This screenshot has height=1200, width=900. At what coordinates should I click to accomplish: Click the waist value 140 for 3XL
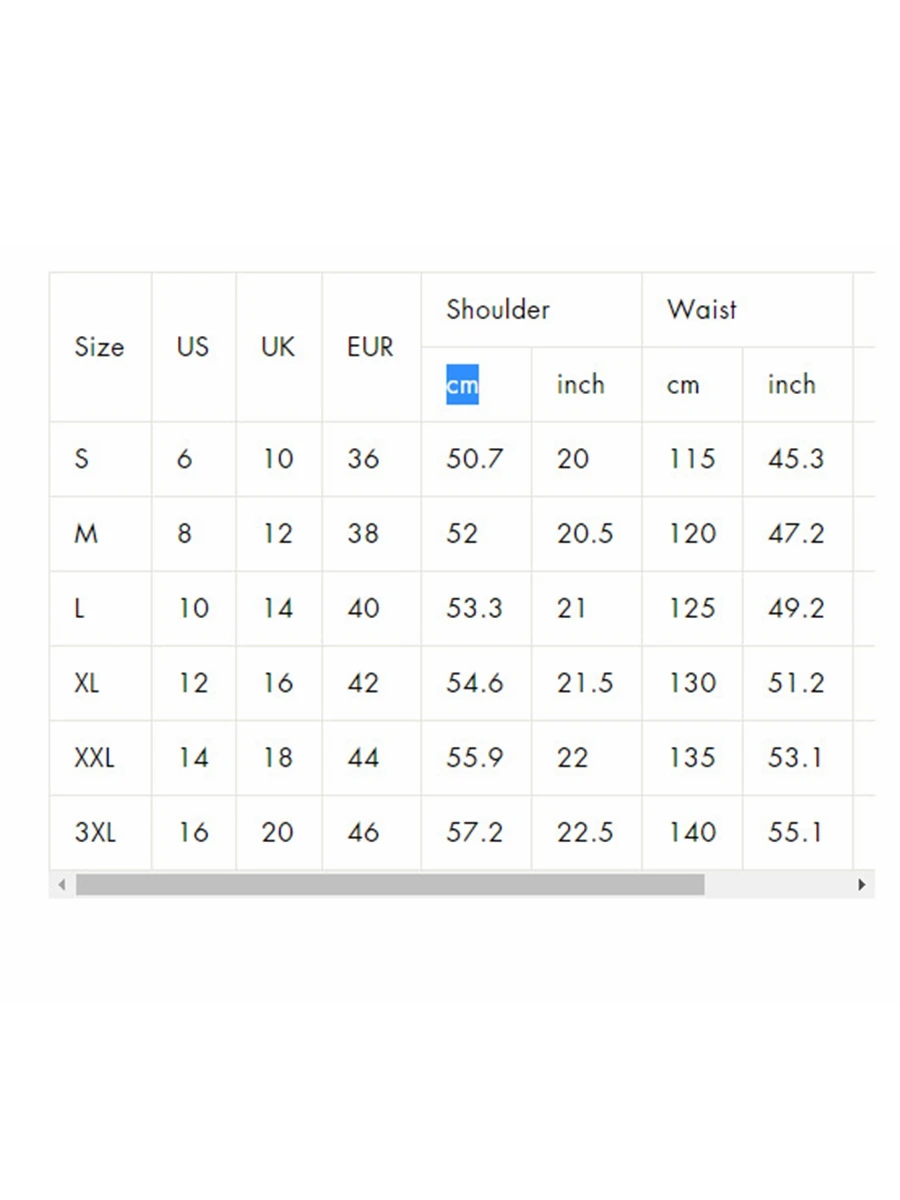[691, 832]
